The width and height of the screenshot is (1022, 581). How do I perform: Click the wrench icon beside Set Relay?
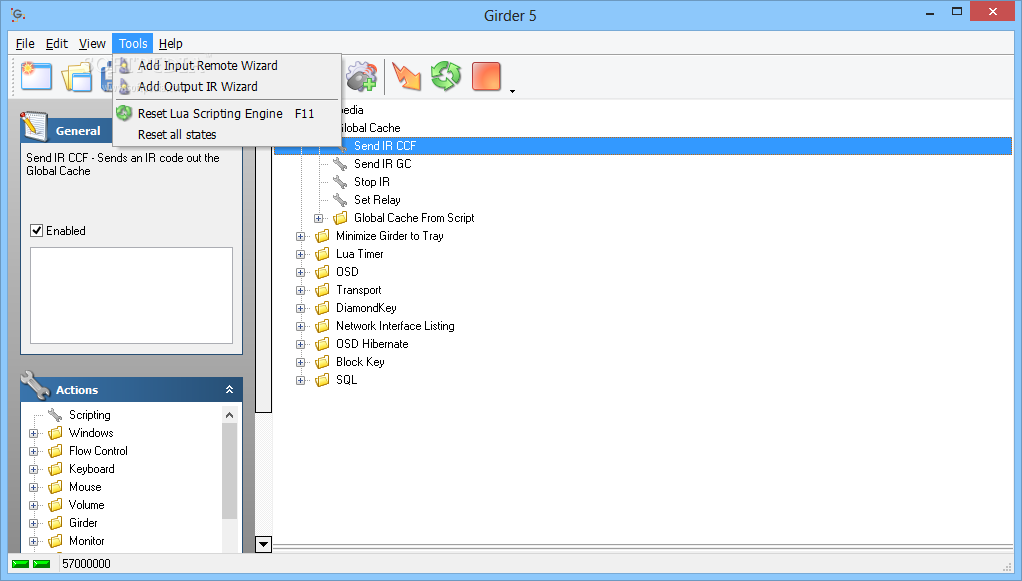[340, 200]
